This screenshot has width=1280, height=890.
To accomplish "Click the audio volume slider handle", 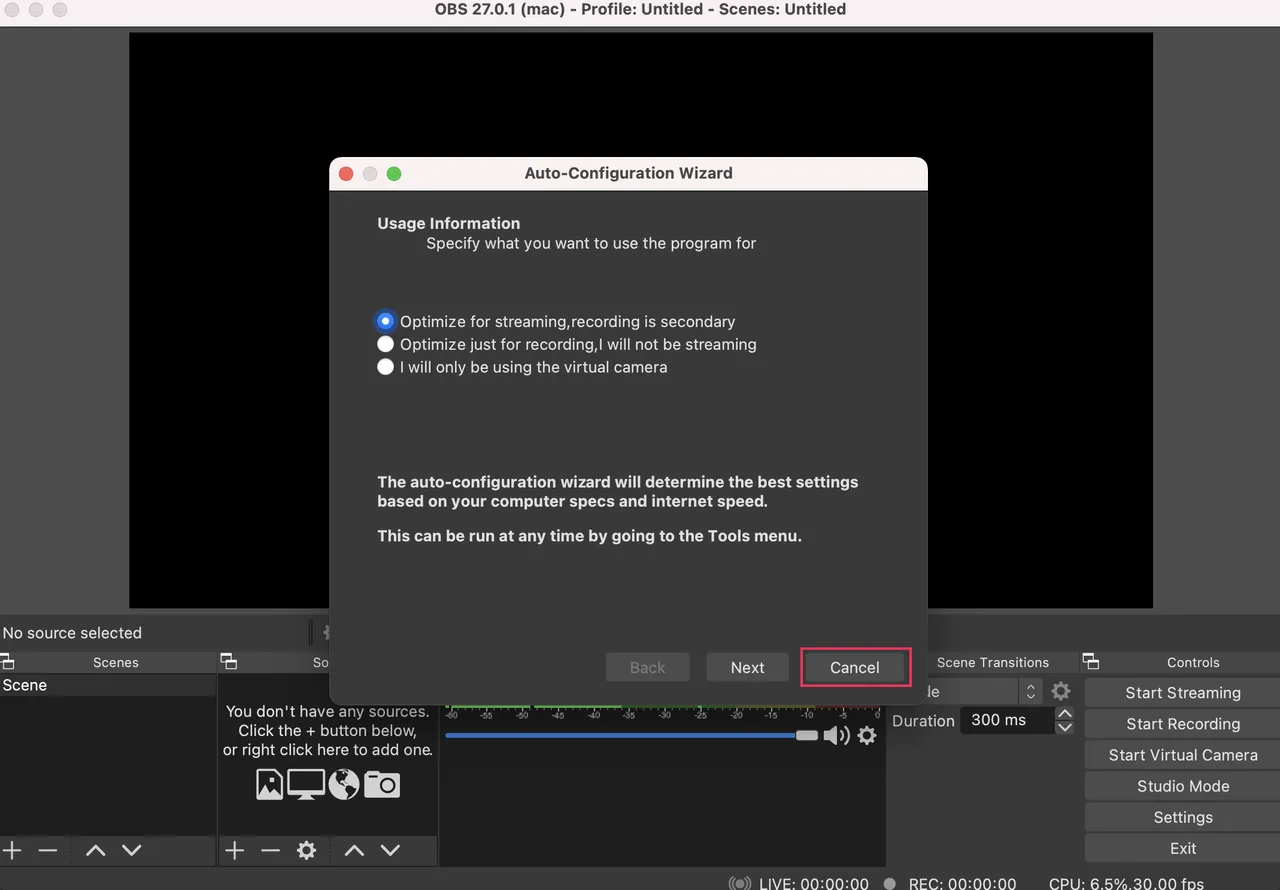I will (x=806, y=736).
